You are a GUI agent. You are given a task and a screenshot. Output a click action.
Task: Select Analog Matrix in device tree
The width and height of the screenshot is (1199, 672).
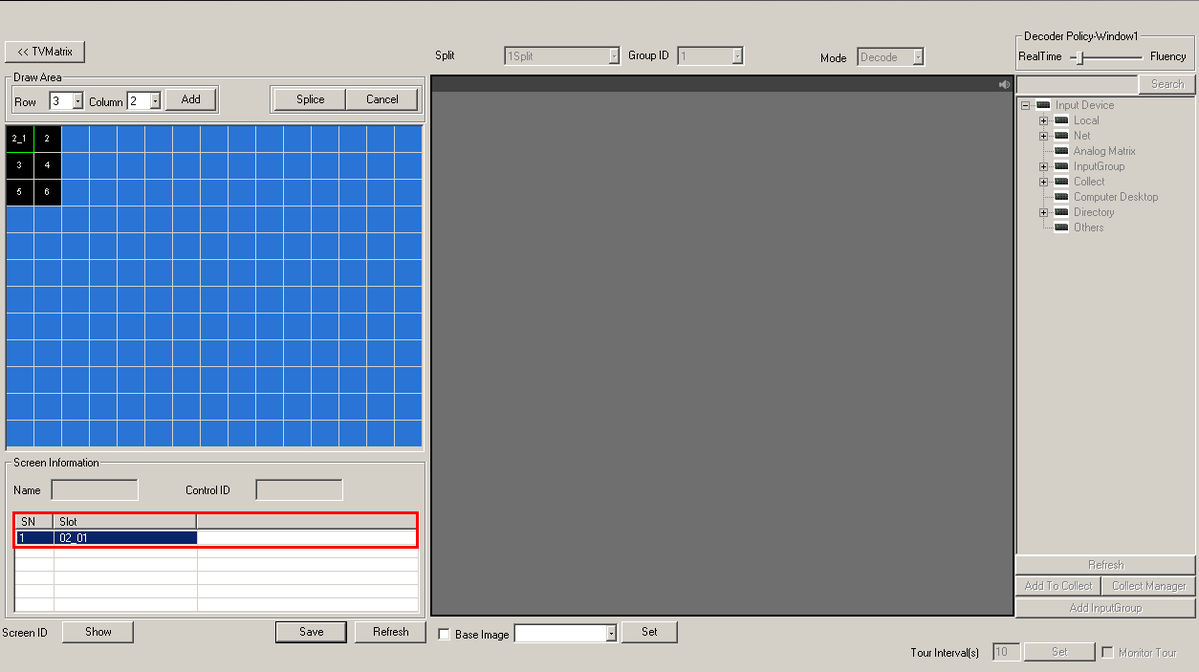(1104, 151)
